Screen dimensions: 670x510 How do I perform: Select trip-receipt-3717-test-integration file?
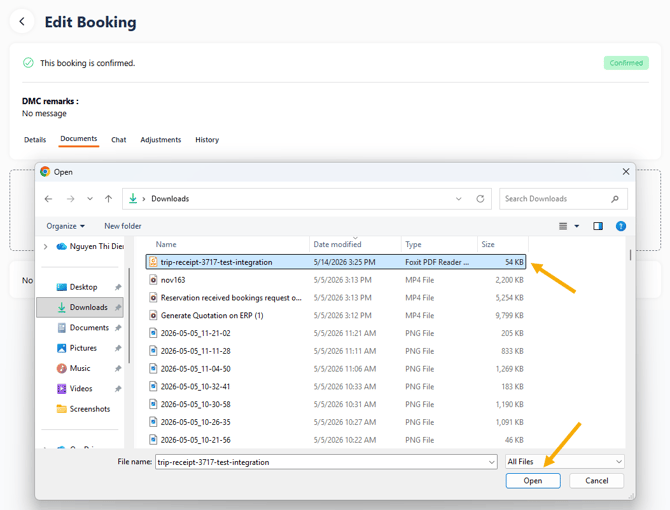coord(336,262)
